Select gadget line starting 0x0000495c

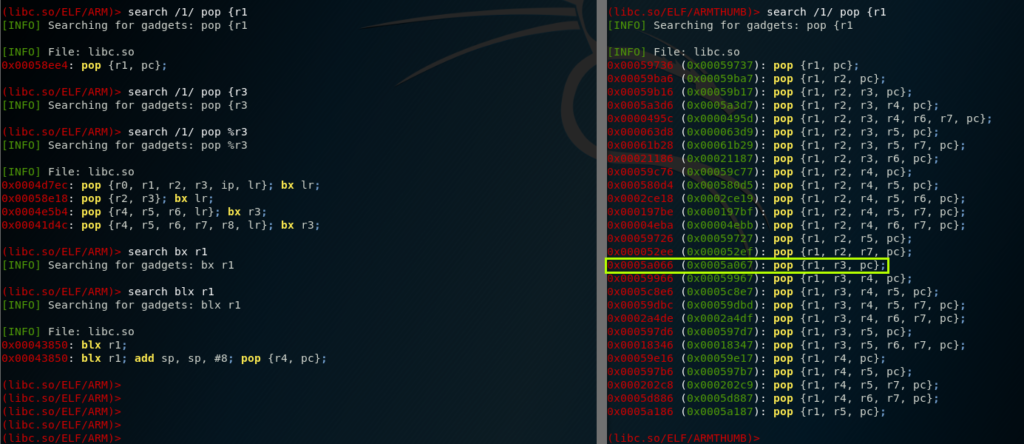point(800,119)
